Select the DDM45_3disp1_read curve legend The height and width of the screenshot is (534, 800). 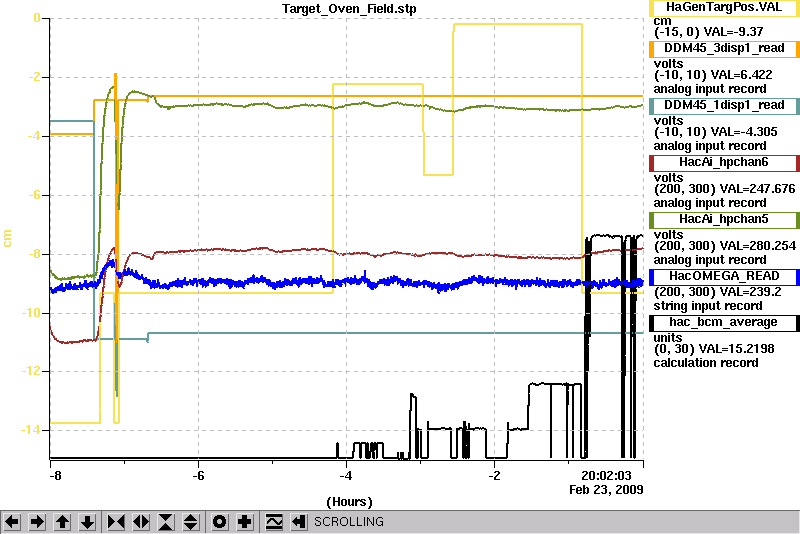coord(724,48)
